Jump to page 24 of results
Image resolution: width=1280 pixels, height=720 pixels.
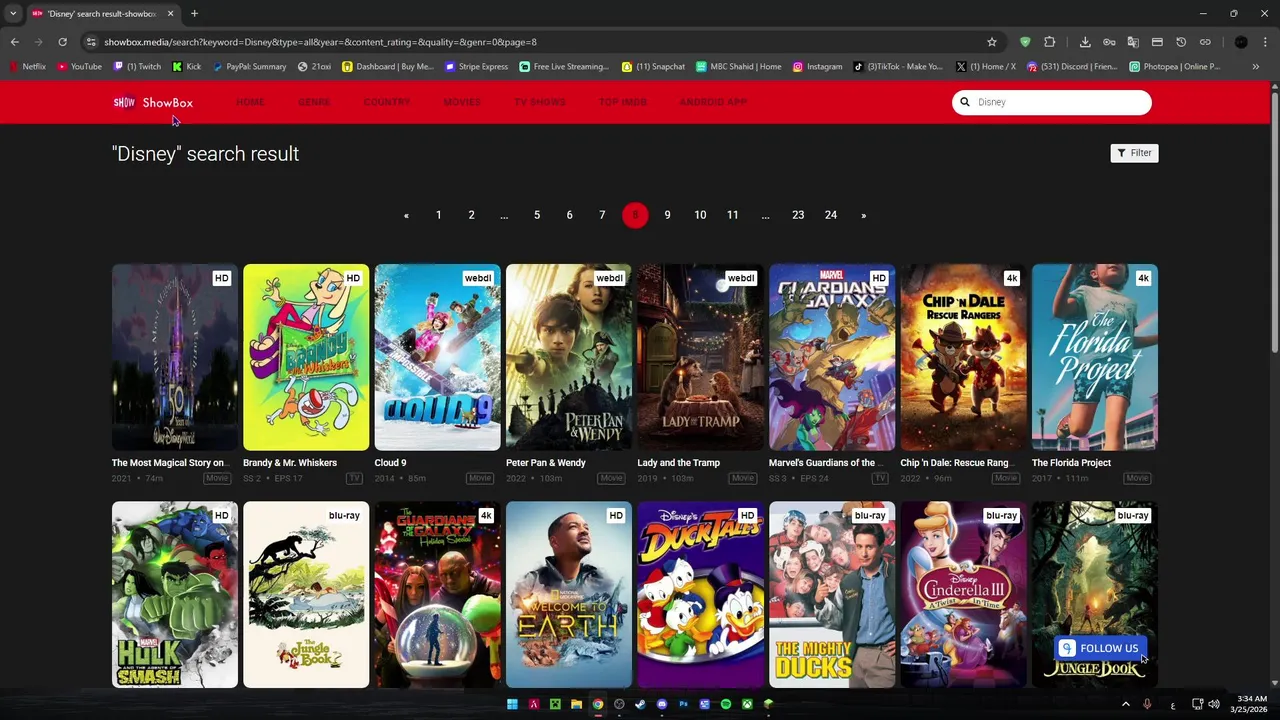click(831, 215)
